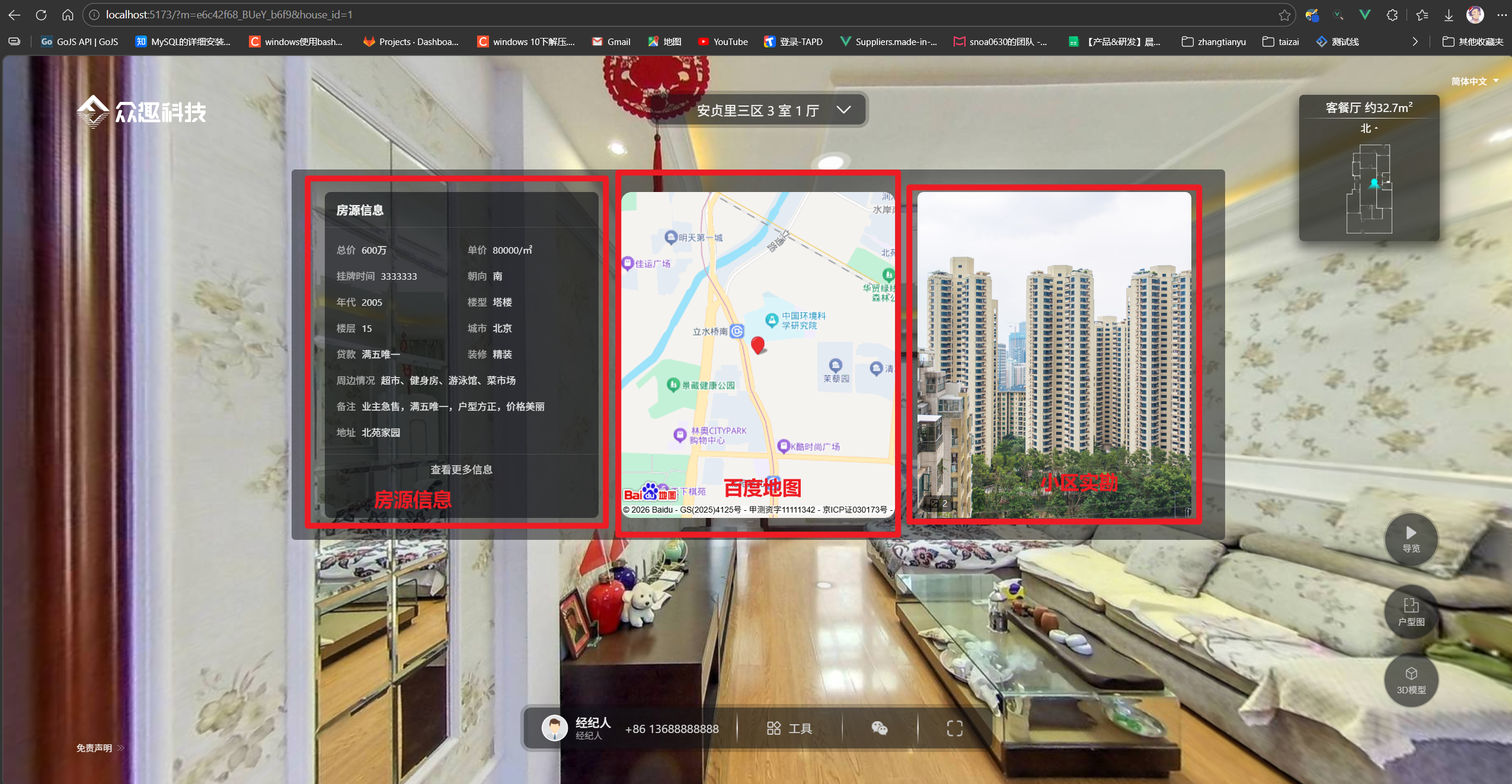1512x784 pixels.
Task: View site information icon beside the URL
Action: [94, 15]
